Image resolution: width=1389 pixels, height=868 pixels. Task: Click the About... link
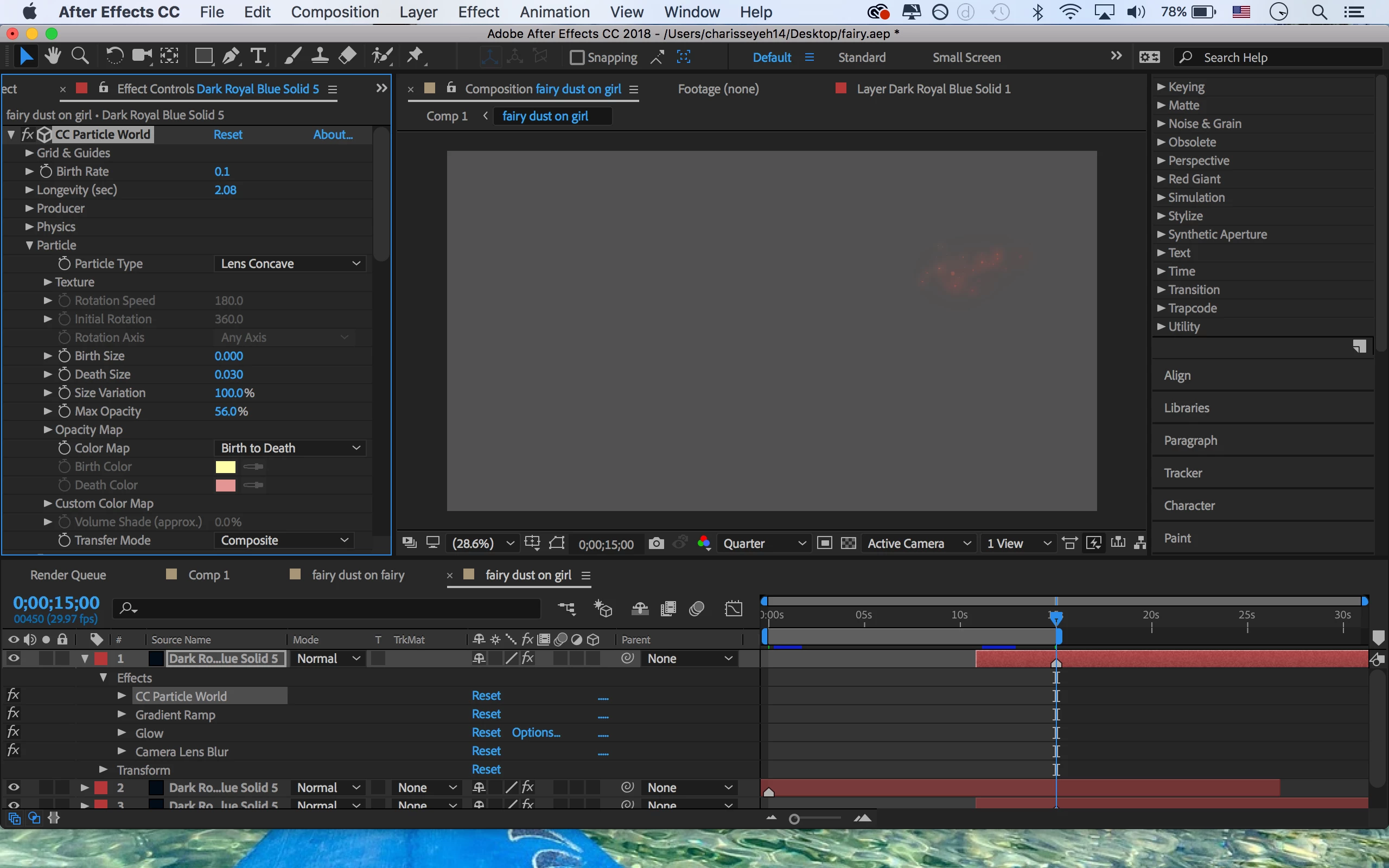click(x=333, y=135)
